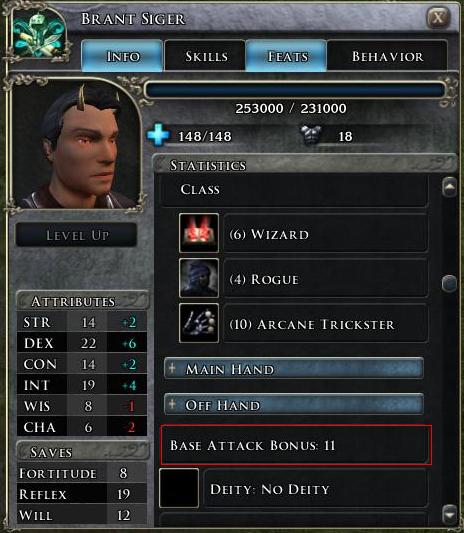This screenshot has height=533, width=464.
Task: Open the Feats tab
Action: point(286,56)
